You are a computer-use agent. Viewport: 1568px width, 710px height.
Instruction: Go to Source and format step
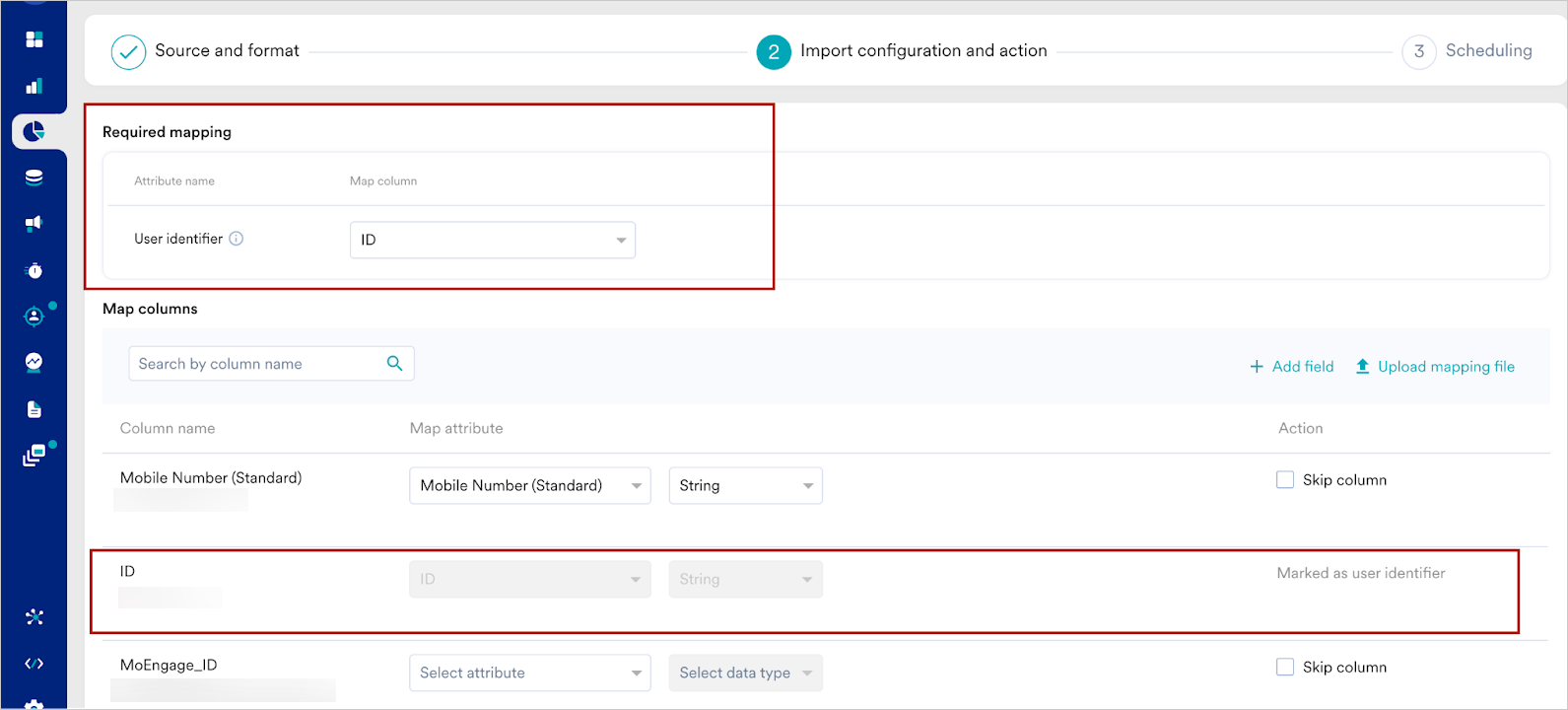point(206,51)
